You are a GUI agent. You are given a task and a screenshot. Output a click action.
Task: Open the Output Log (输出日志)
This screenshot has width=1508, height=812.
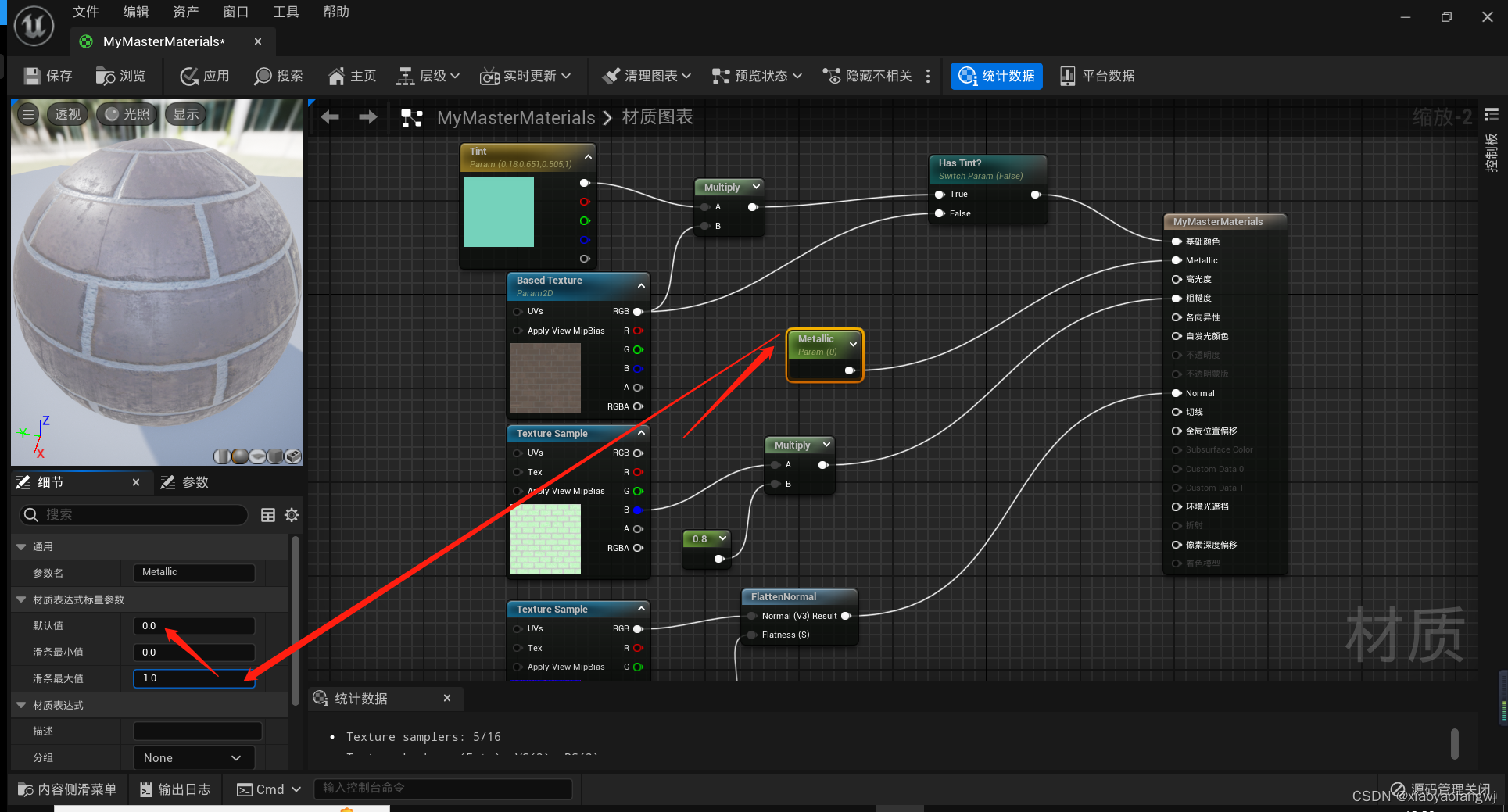(175, 789)
